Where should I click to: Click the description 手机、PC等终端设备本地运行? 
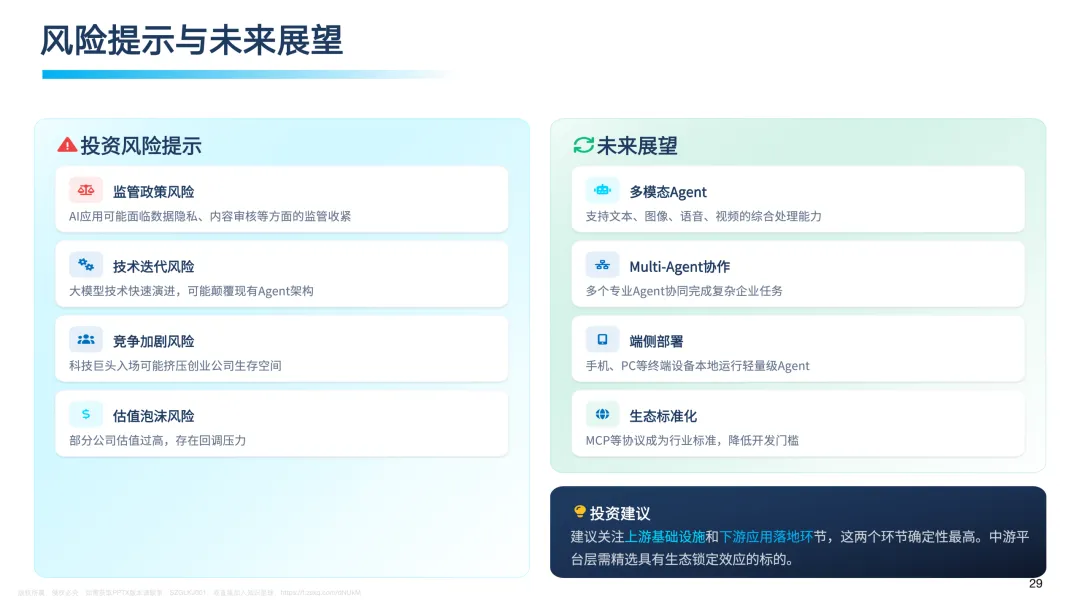pos(697,366)
